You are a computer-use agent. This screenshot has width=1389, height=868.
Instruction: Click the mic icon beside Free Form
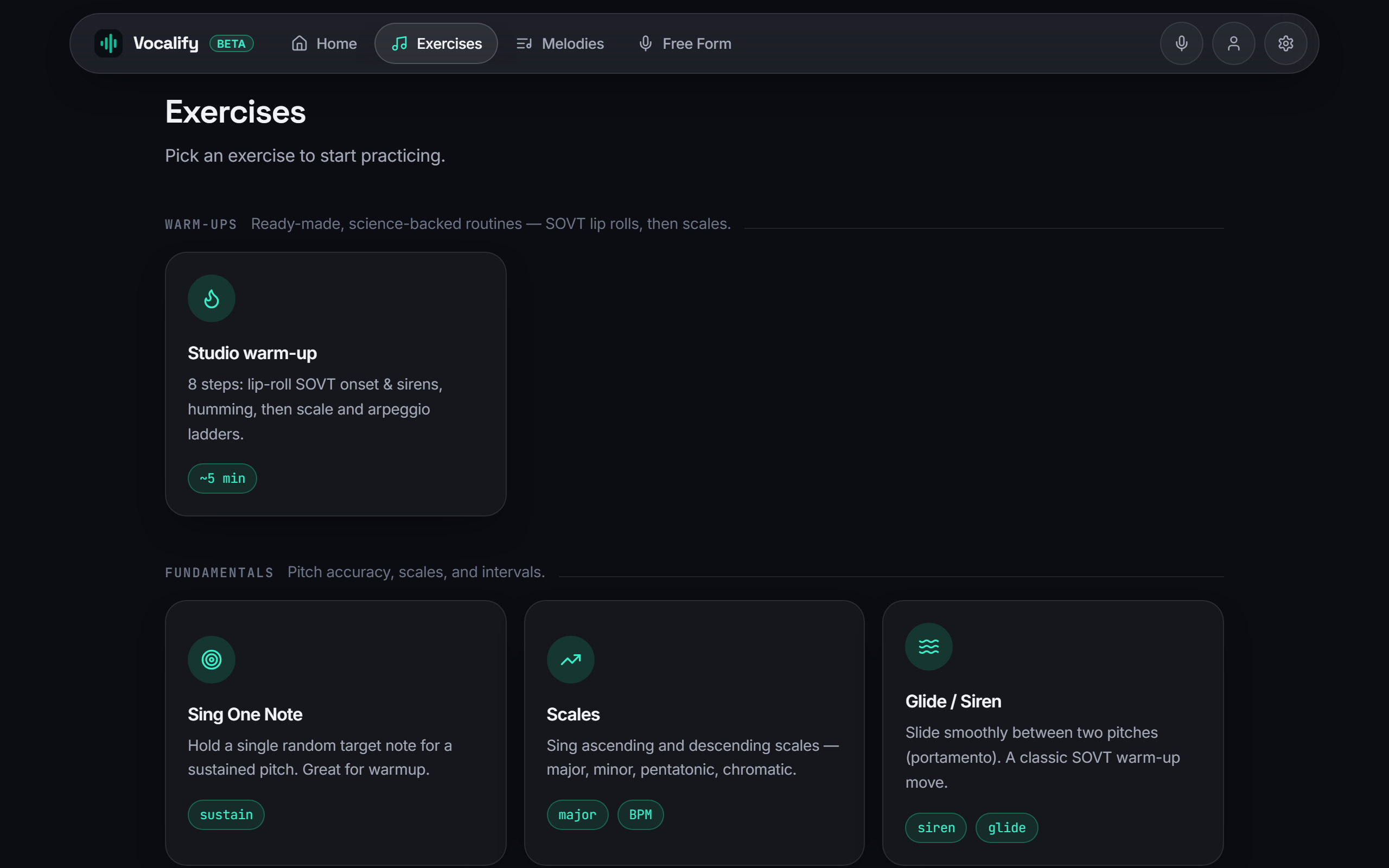point(646,43)
